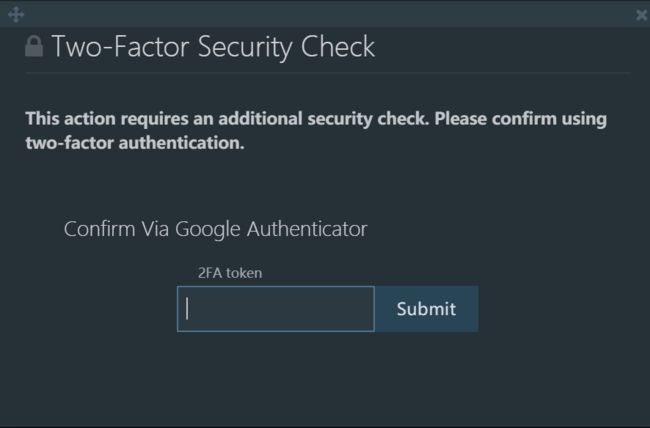650x428 pixels.
Task: Select the "Two-Factor Security Check" heading
Action: 213,46
